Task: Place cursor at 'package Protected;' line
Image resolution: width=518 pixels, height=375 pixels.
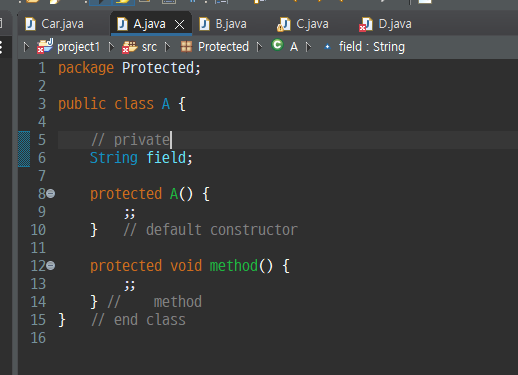Action: (129, 68)
